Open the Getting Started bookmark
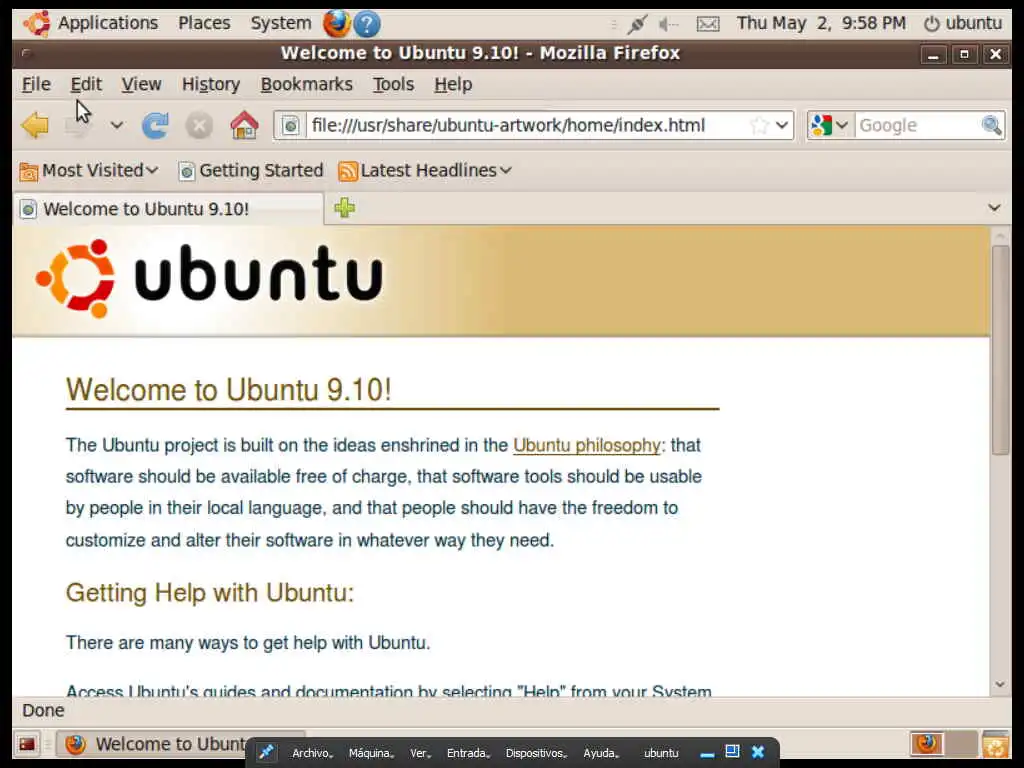 click(x=251, y=170)
